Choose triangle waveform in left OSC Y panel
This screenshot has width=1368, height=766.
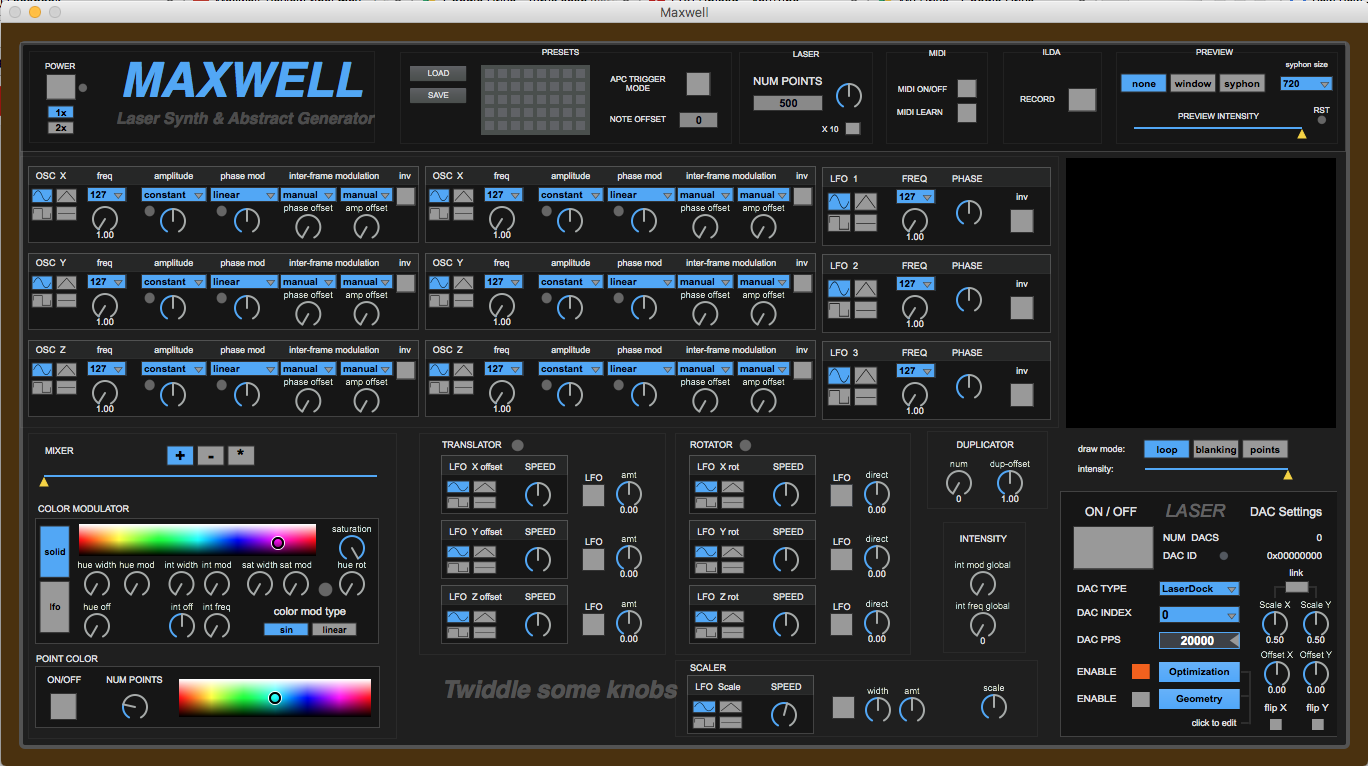[x=66, y=283]
